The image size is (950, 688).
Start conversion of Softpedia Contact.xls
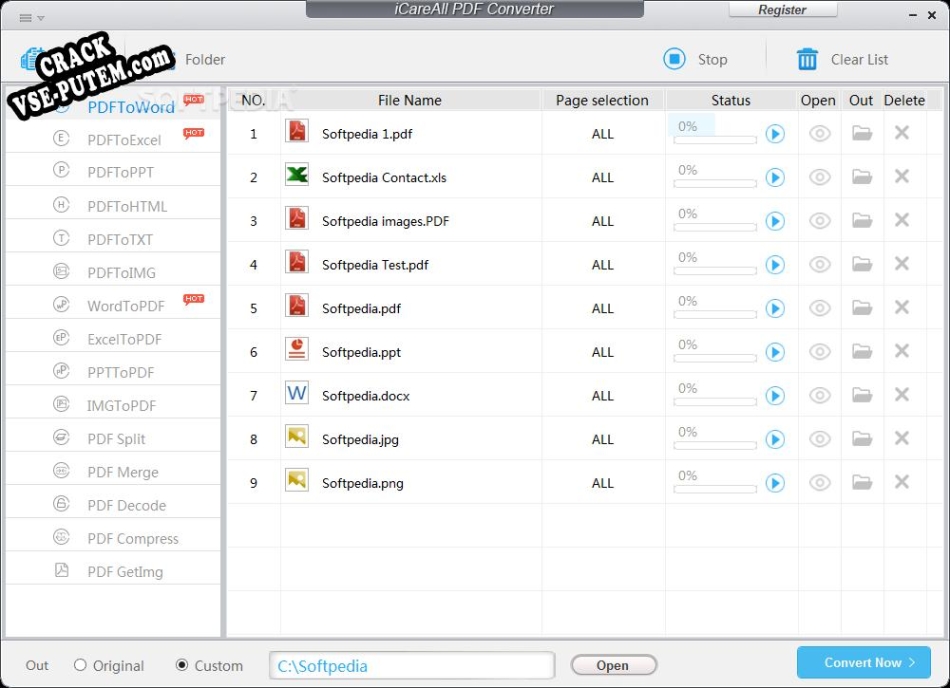pyautogui.click(x=775, y=177)
